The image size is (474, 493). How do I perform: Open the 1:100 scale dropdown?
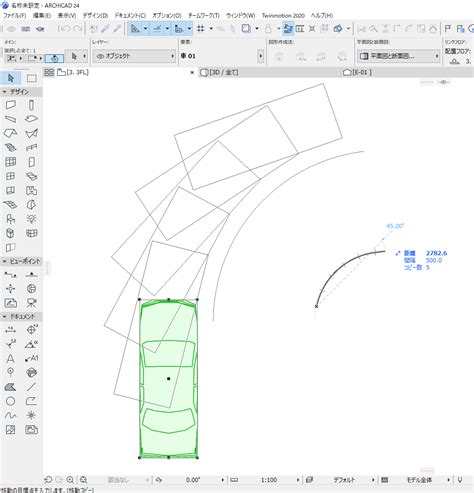[x=280, y=480]
